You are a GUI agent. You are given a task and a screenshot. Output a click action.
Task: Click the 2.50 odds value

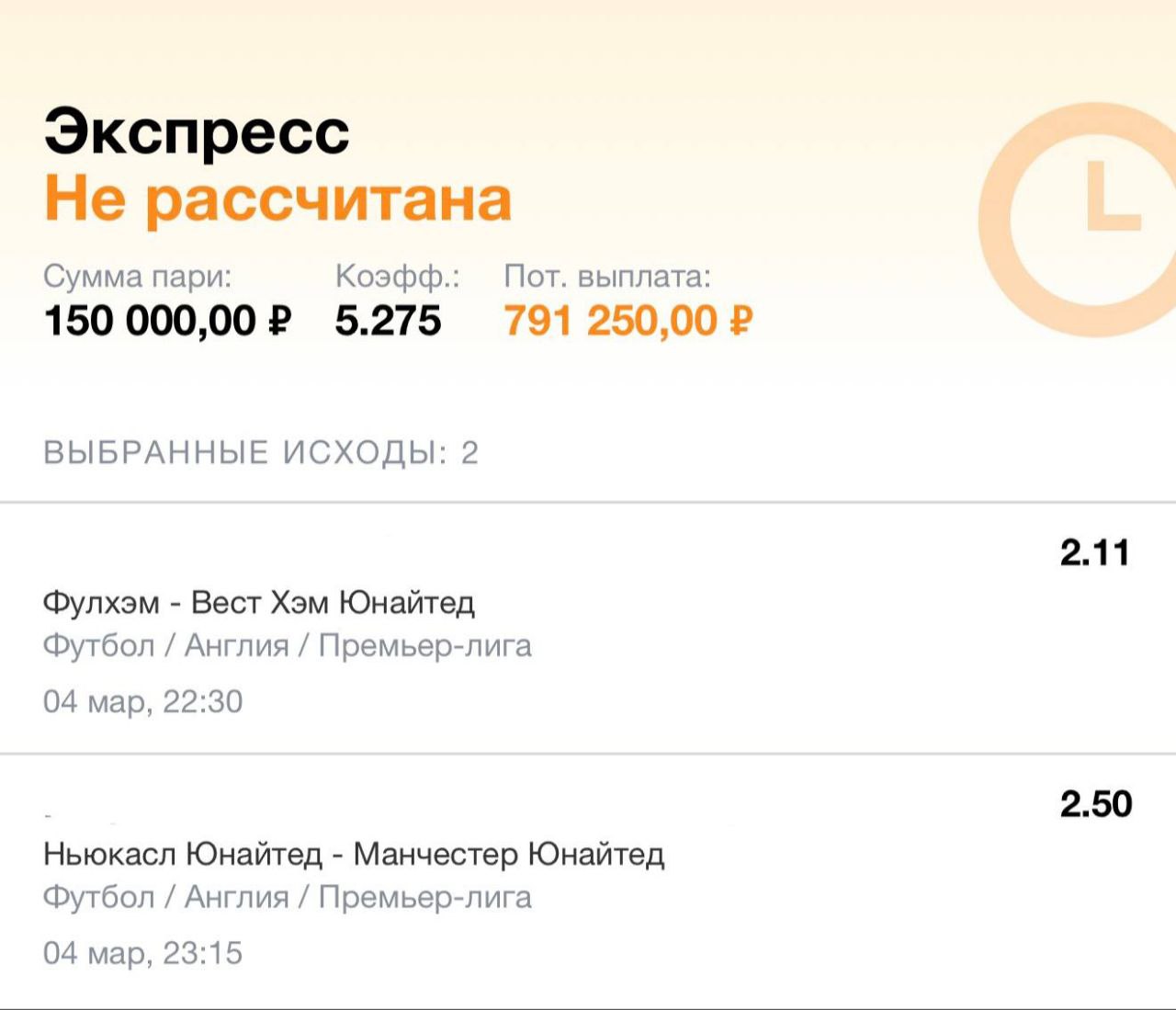pyautogui.click(x=1095, y=804)
